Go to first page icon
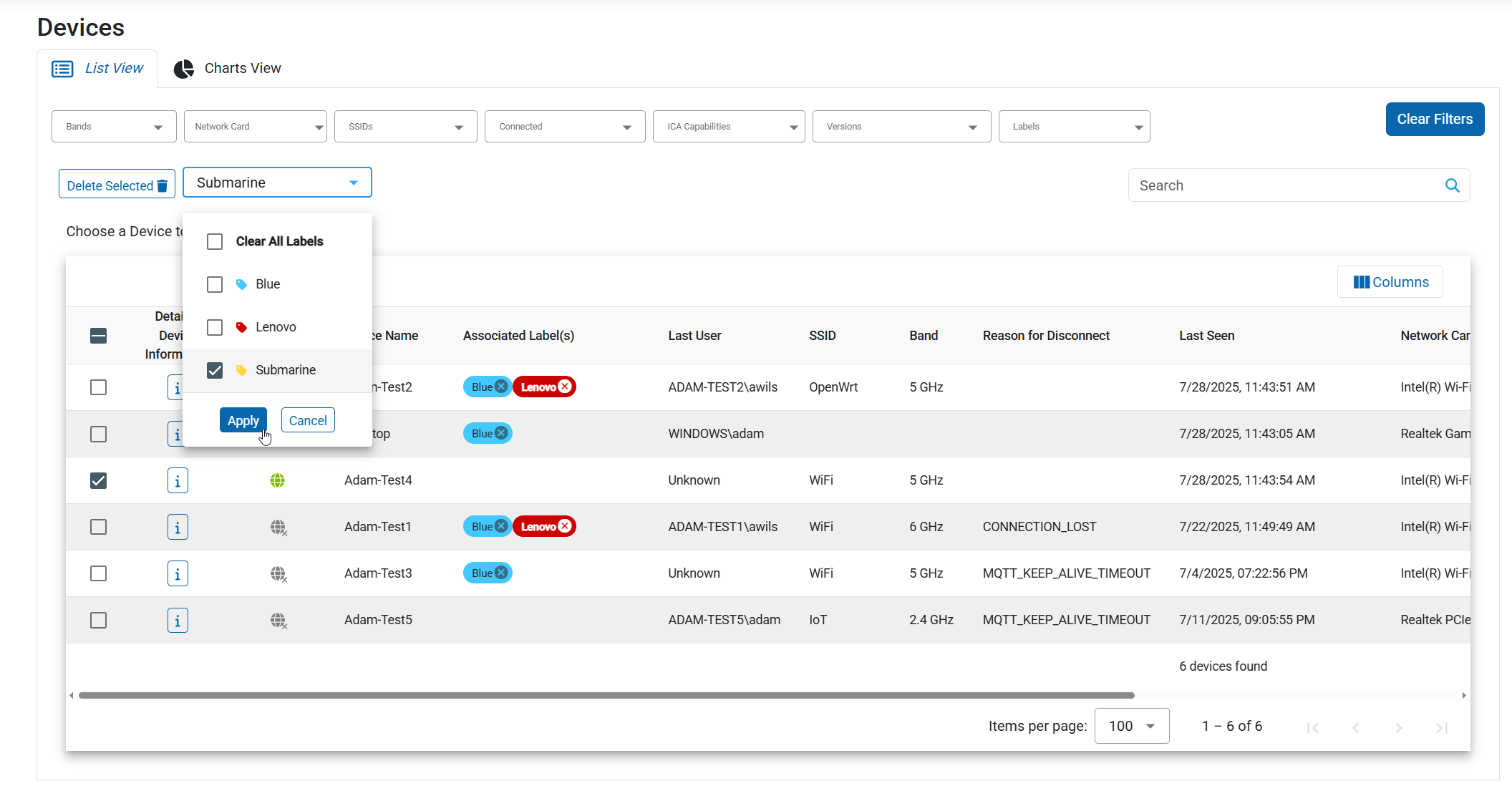The width and height of the screenshot is (1512, 791). coord(1313,727)
